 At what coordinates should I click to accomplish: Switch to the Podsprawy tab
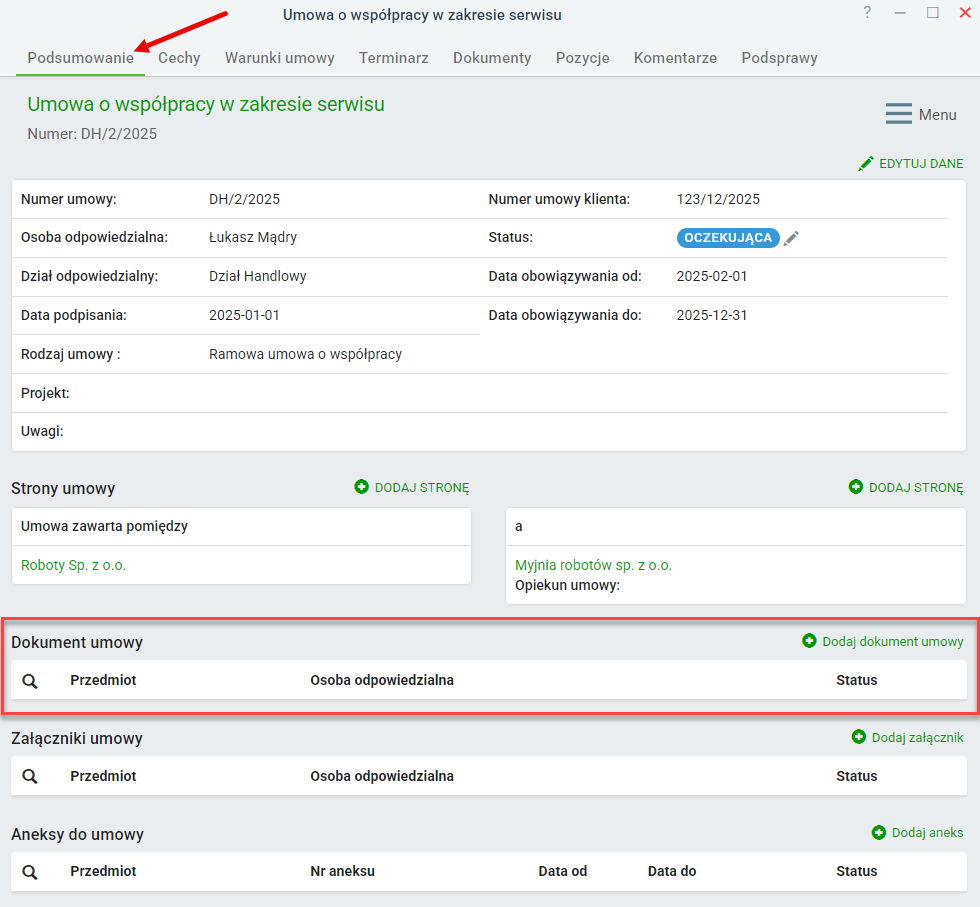pos(779,58)
